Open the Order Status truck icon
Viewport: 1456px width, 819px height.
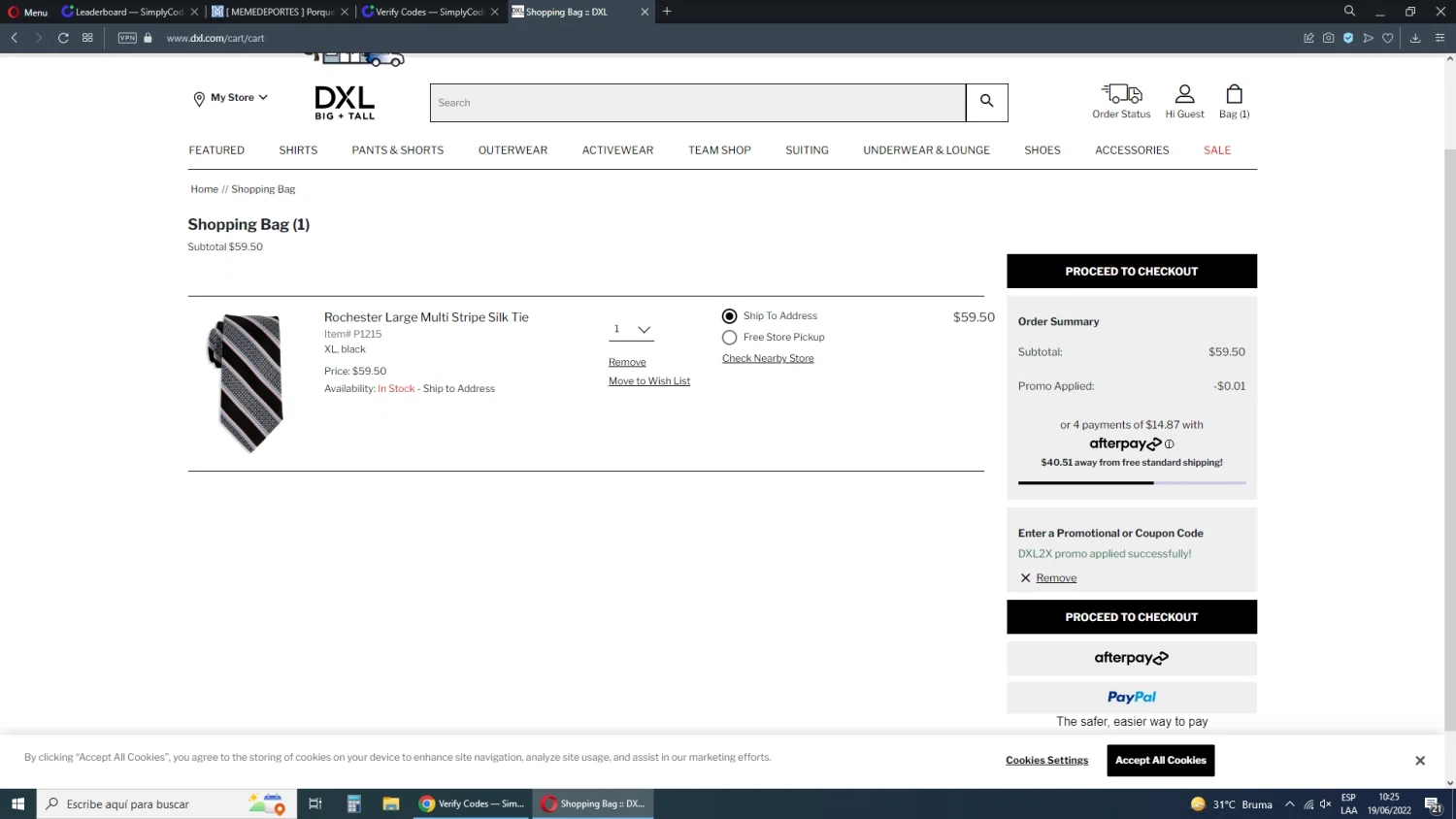click(x=1121, y=94)
